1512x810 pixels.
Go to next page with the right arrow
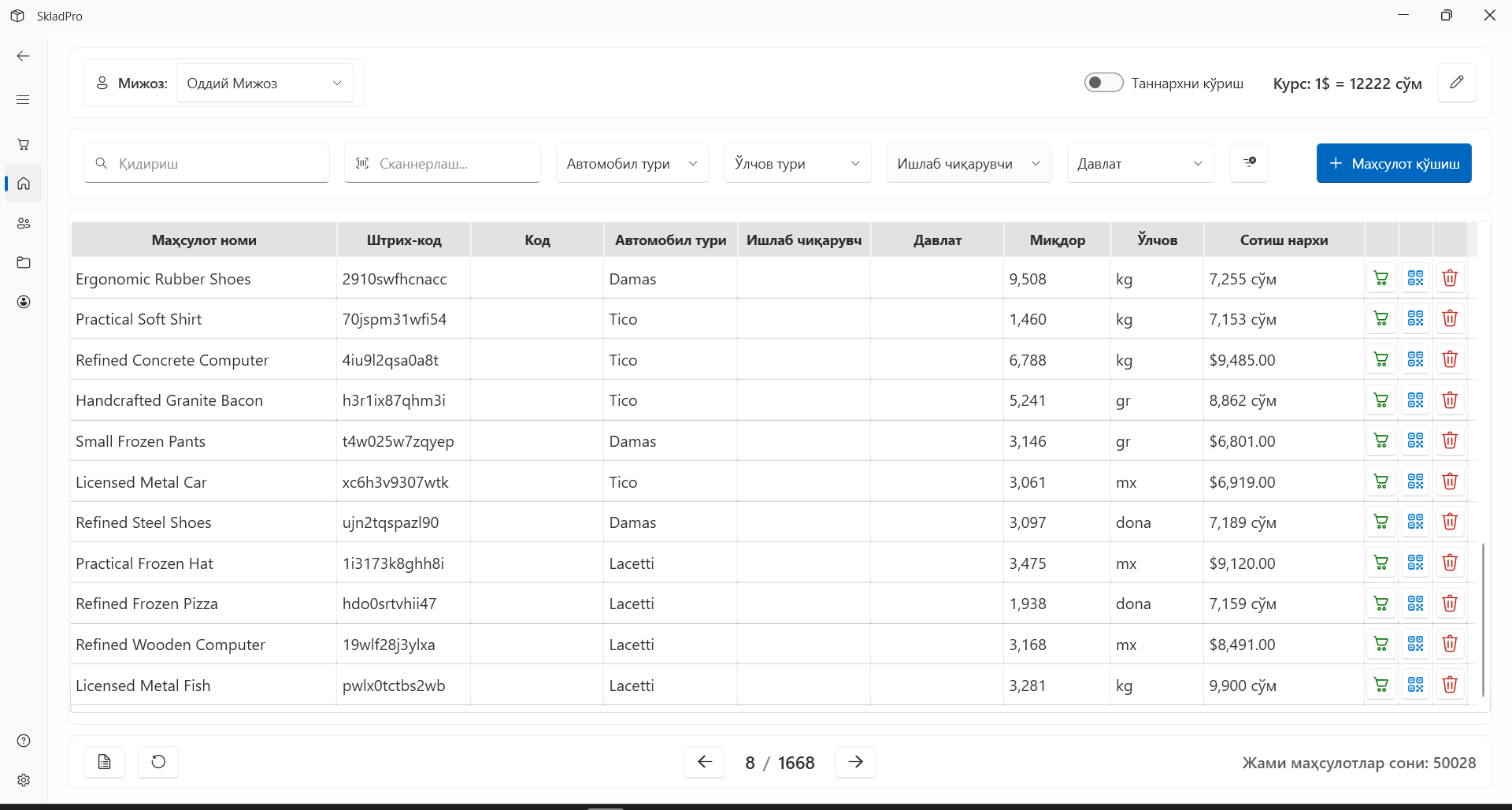click(x=855, y=762)
